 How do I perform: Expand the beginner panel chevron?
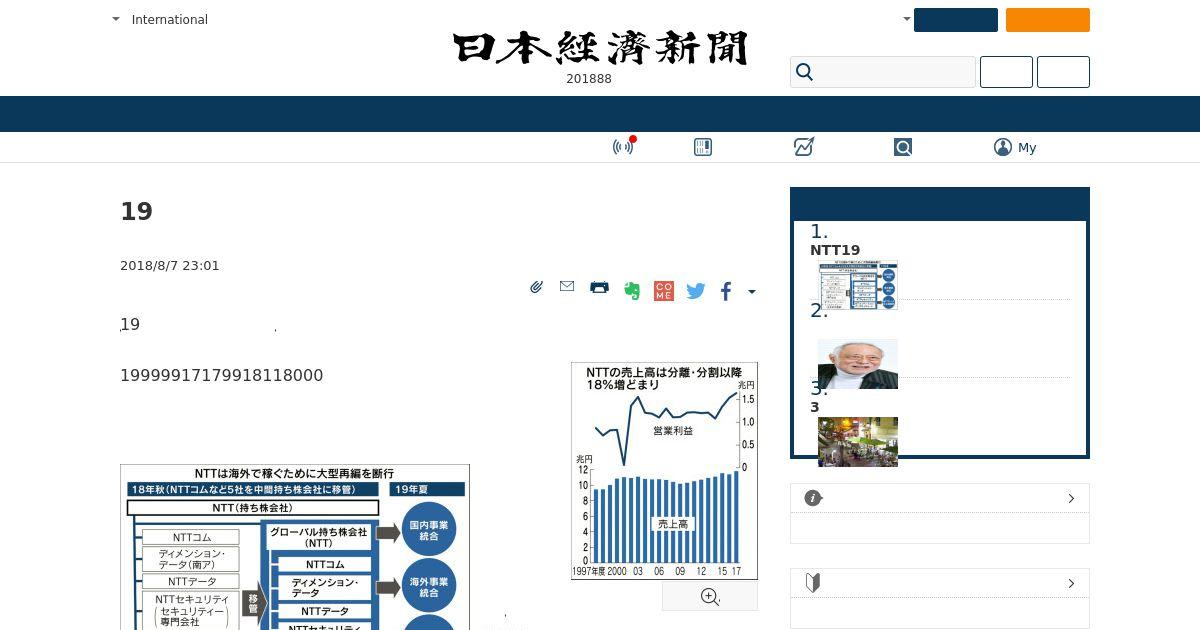1071,583
